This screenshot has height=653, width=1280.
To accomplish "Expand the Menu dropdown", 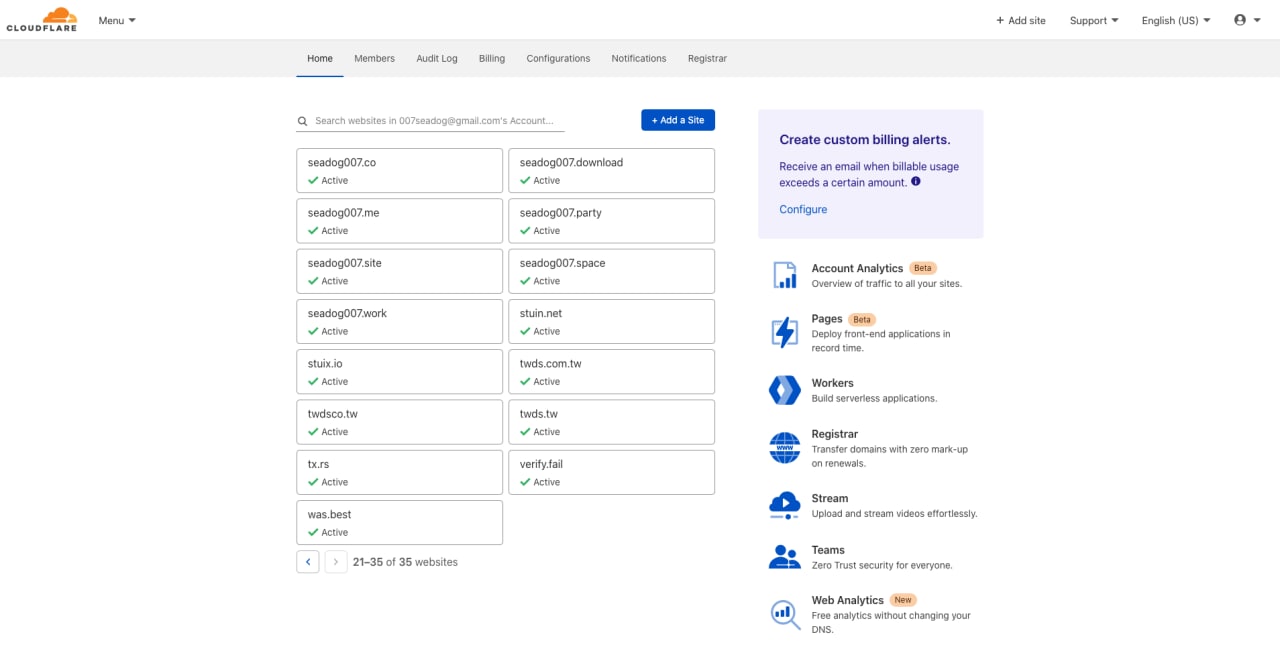I will point(117,20).
